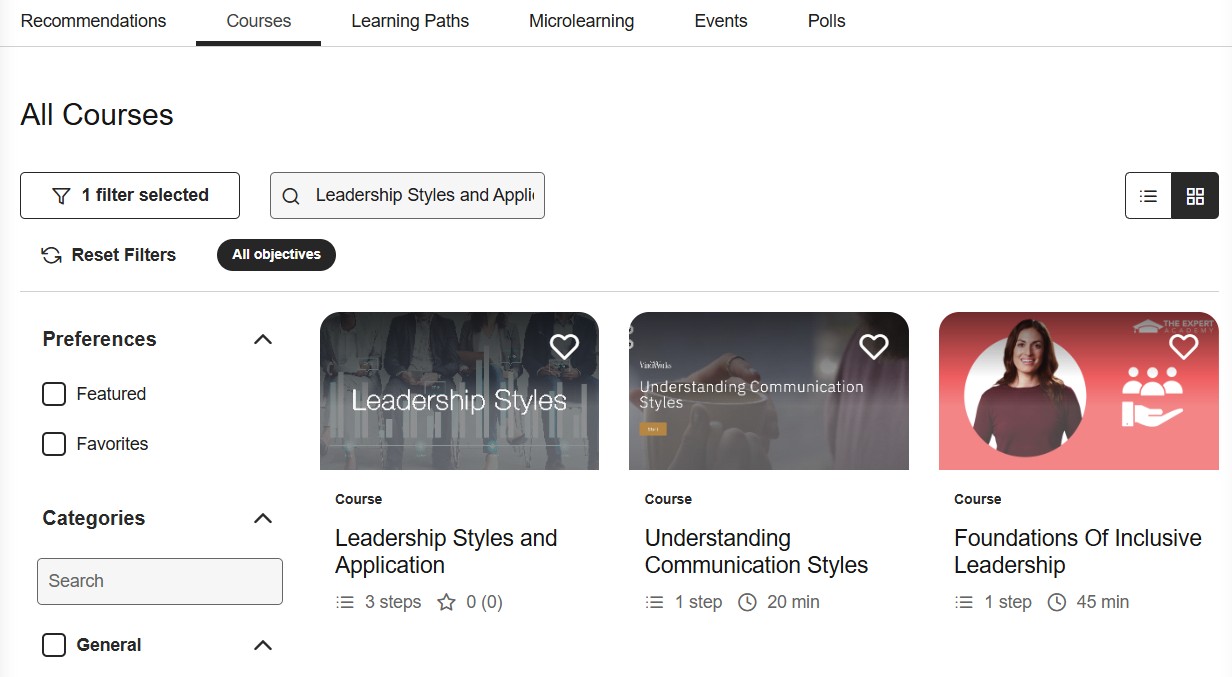The image size is (1232, 677).
Task: Click the clock icon next to 20 min
Action: [747, 602]
